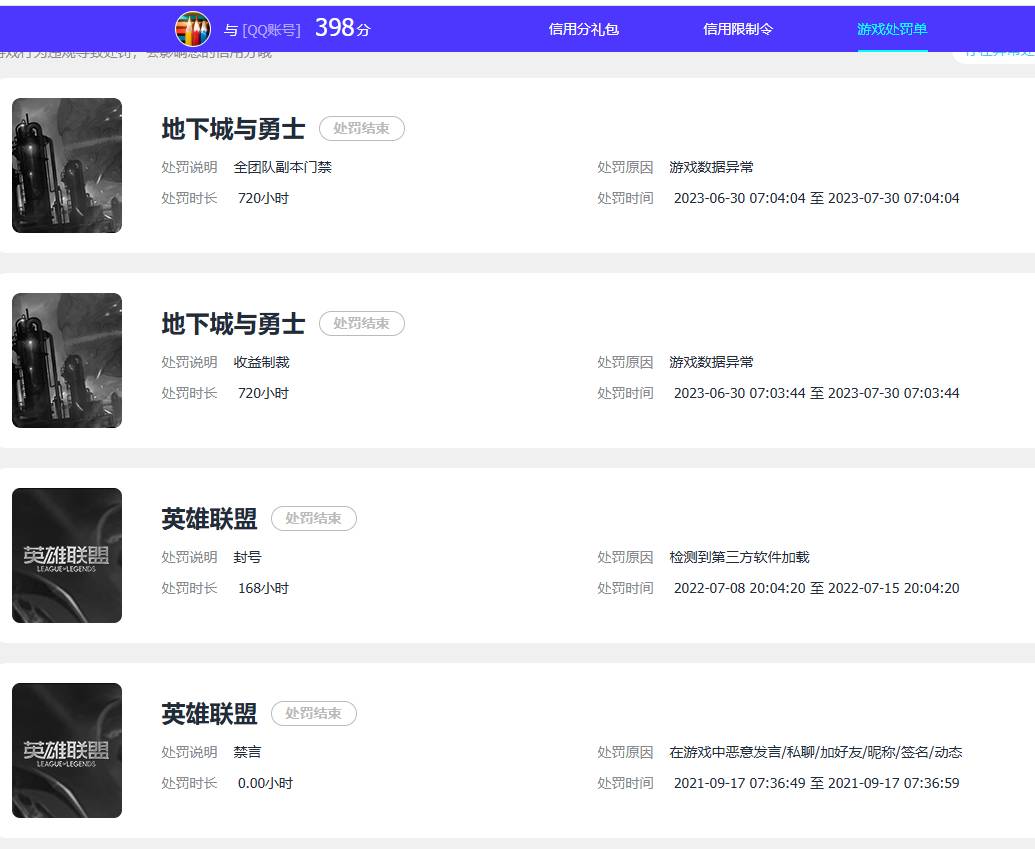Image resolution: width=1035 pixels, height=849 pixels.
Task: Click the 处罚结束 badge on the 禁言 record
Action: 313,713
